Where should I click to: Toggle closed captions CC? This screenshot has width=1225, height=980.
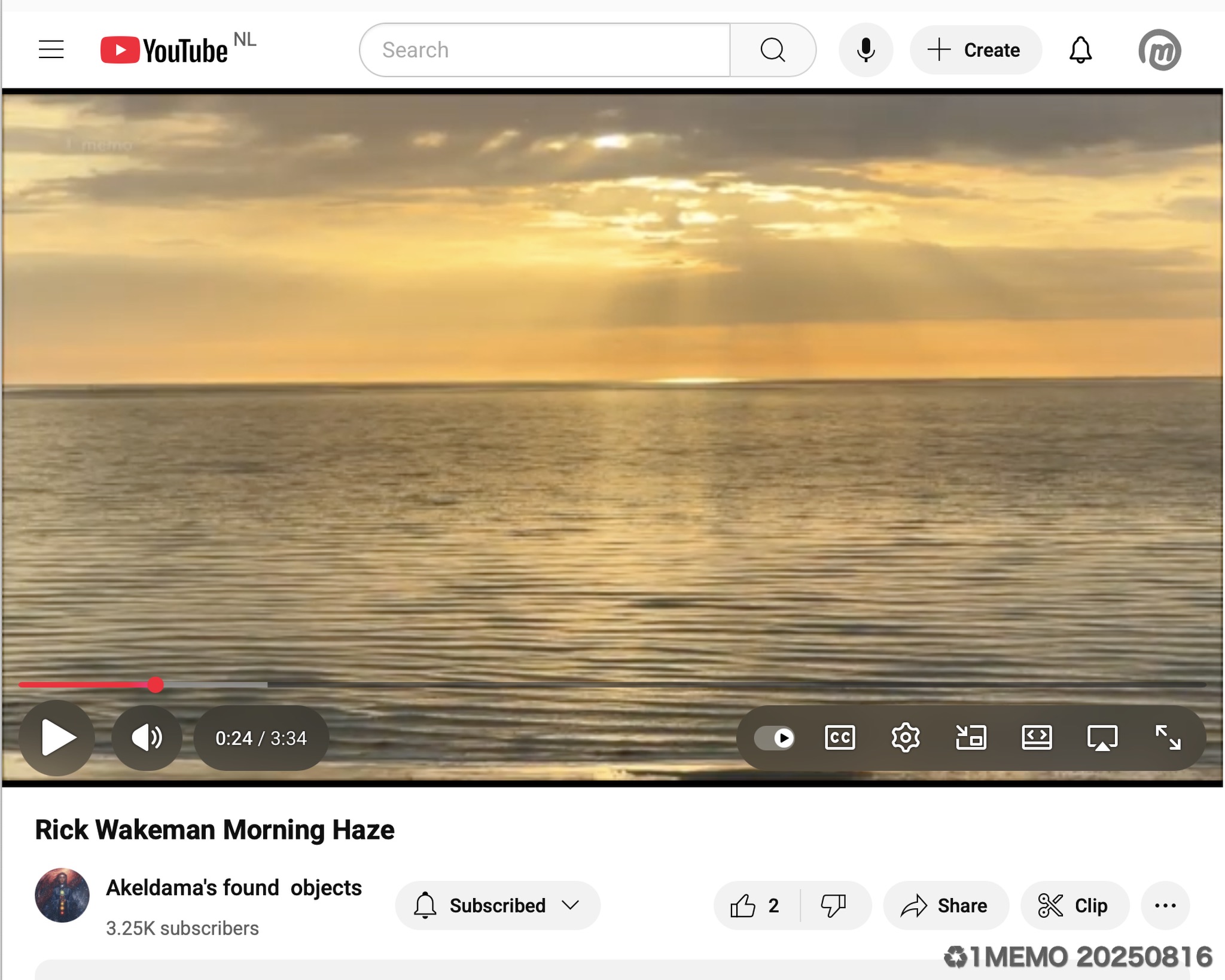click(840, 737)
